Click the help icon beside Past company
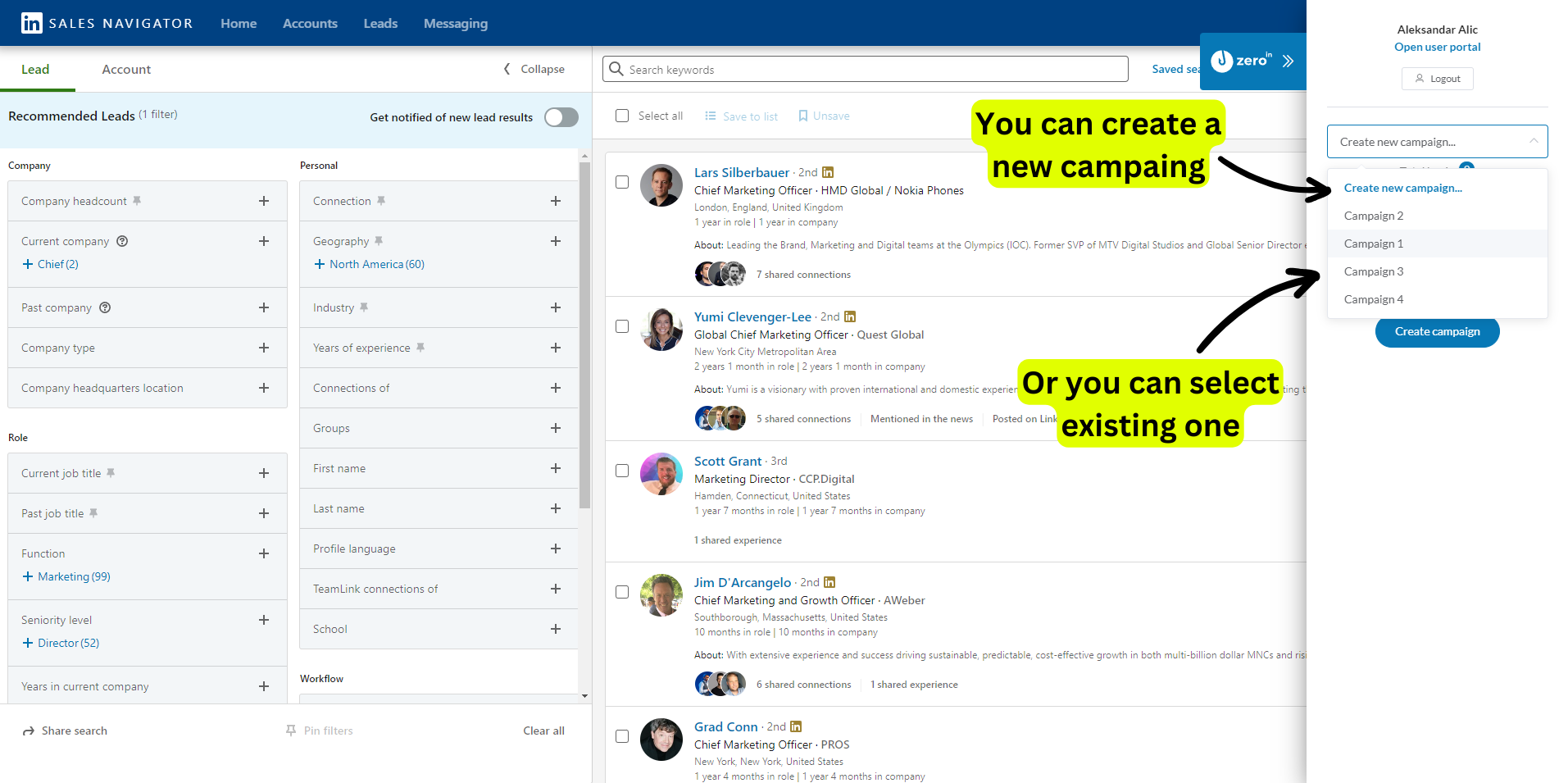 105,307
